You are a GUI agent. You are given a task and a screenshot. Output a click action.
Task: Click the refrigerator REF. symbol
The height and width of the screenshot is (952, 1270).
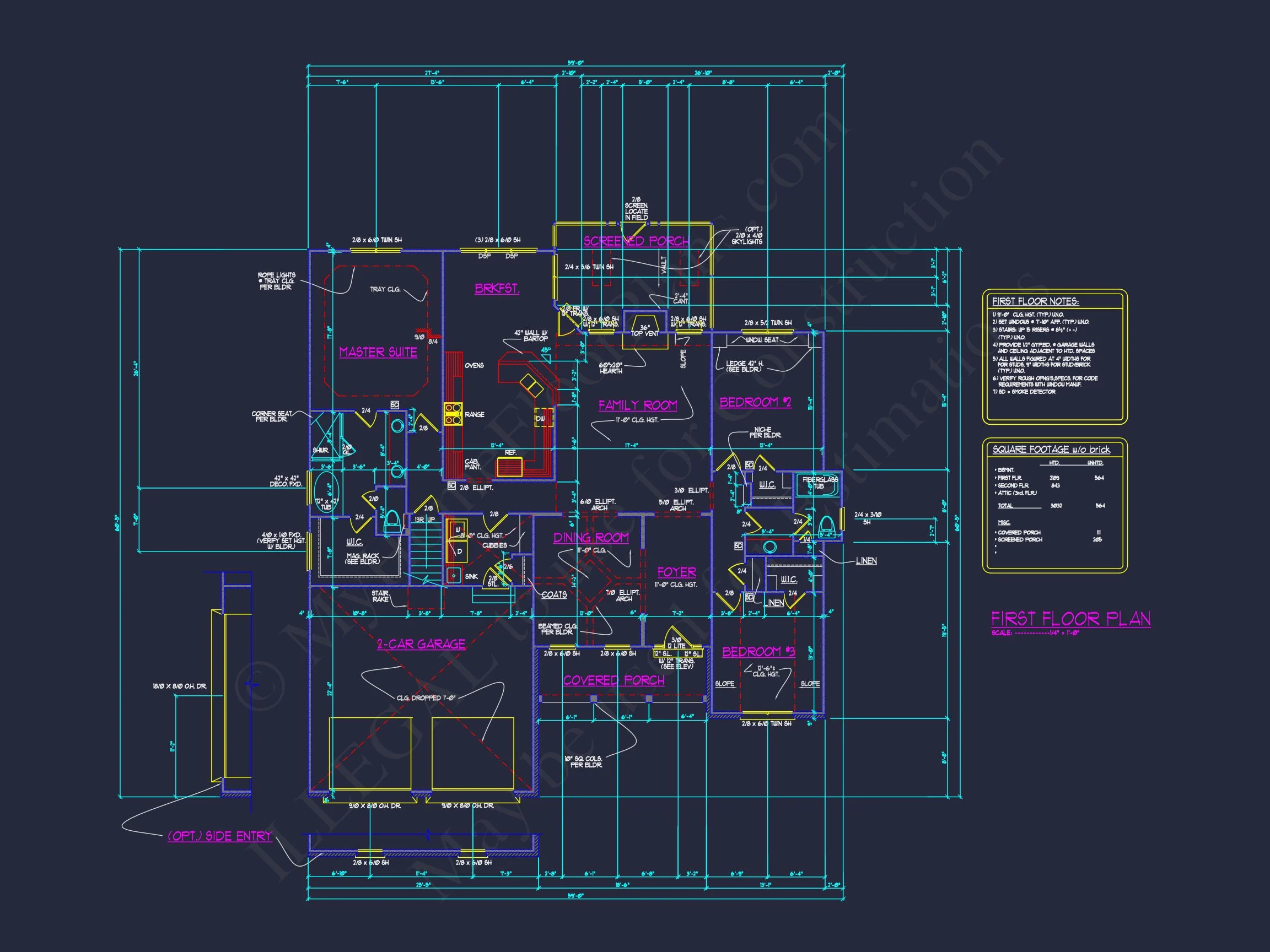coord(510,467)
